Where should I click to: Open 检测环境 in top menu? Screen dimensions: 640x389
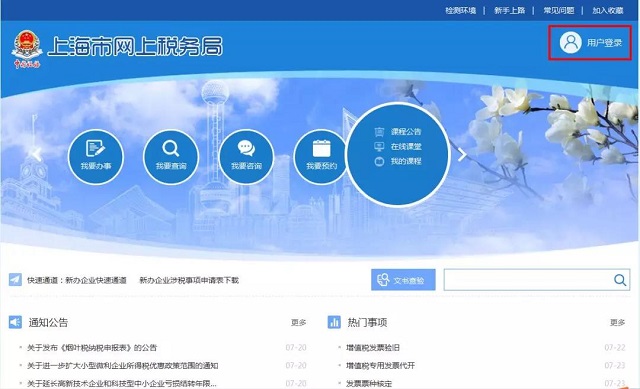460,11
